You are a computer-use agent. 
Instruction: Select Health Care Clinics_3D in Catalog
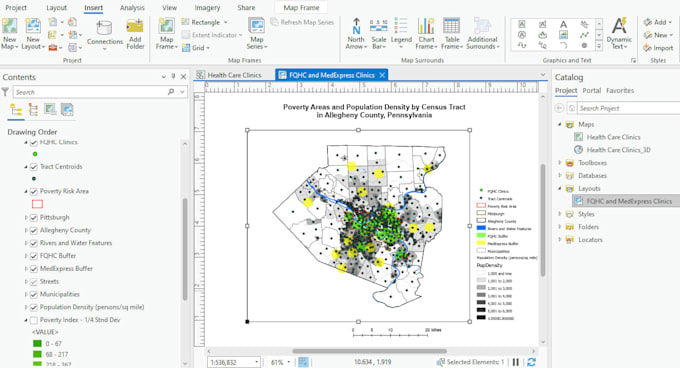coord(618,150)
